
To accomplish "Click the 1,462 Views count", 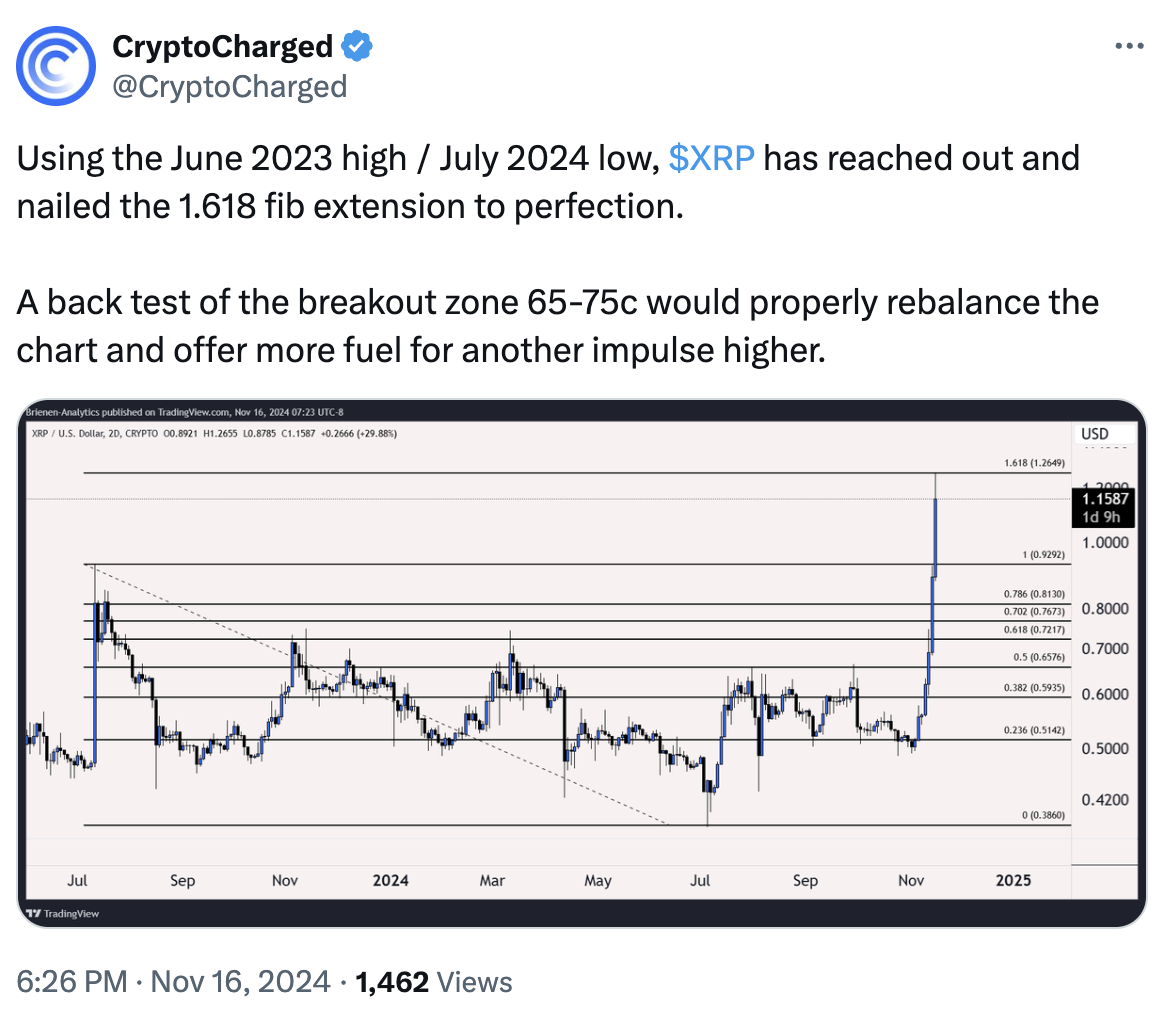I will click(433, 982).
